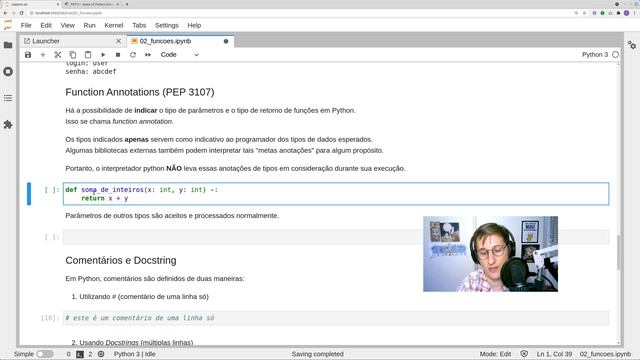Viewport: 640px width, 360px height.
Task: Click Ln 1, Col 39 position indicator
Action: click(554, 354)
